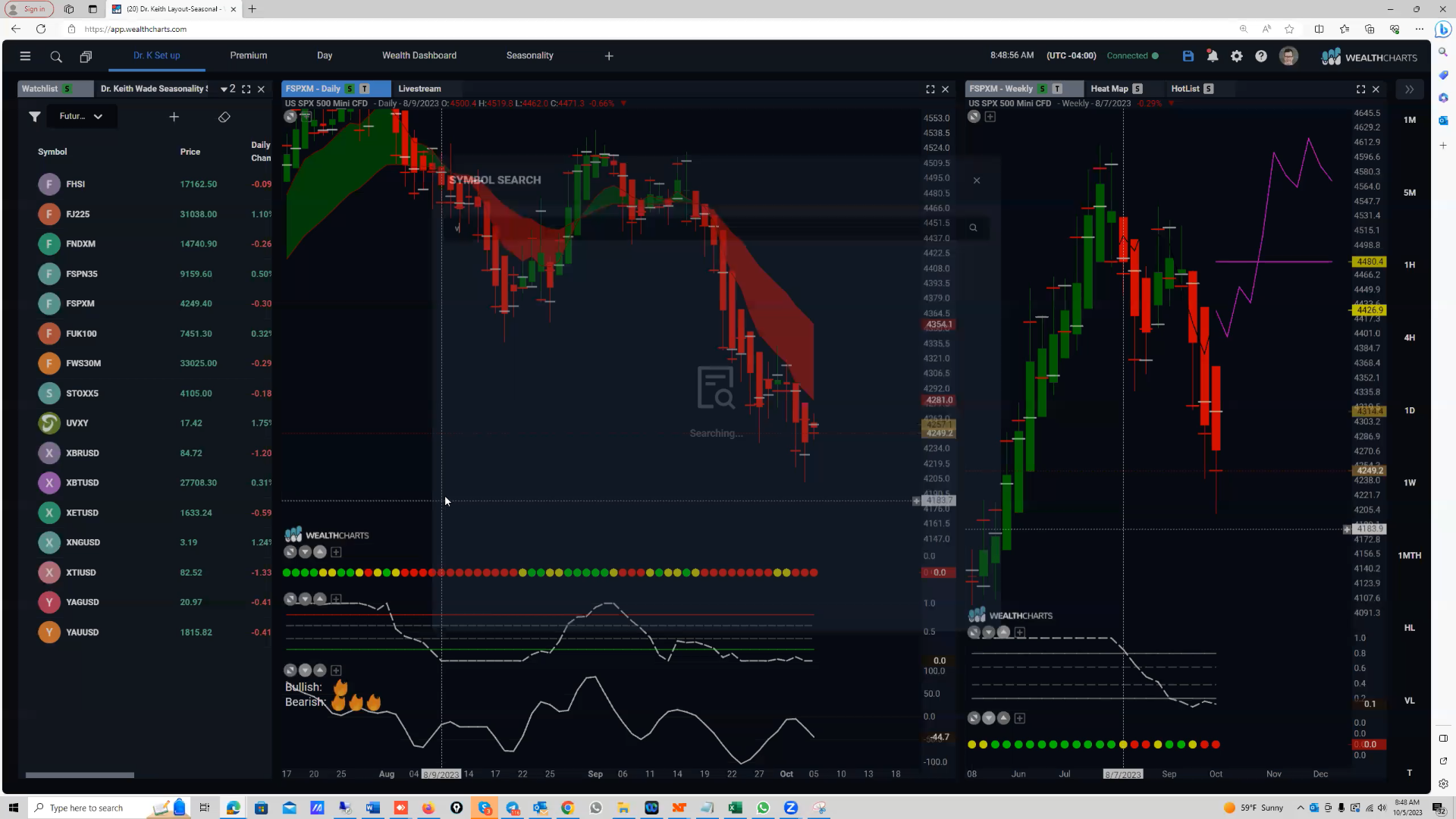Select the 1MTH timeframe button
Image resolution: width=1456 pixels, height=819 pixels.
click(1410, 556)
